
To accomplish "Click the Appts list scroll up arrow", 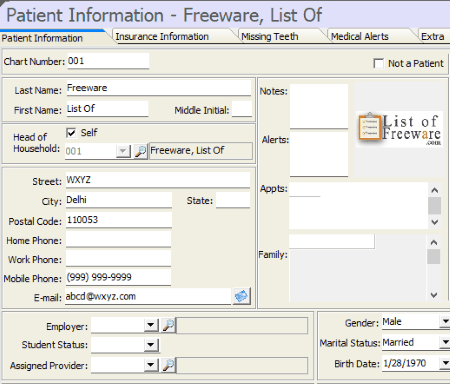I will (434, 190).
